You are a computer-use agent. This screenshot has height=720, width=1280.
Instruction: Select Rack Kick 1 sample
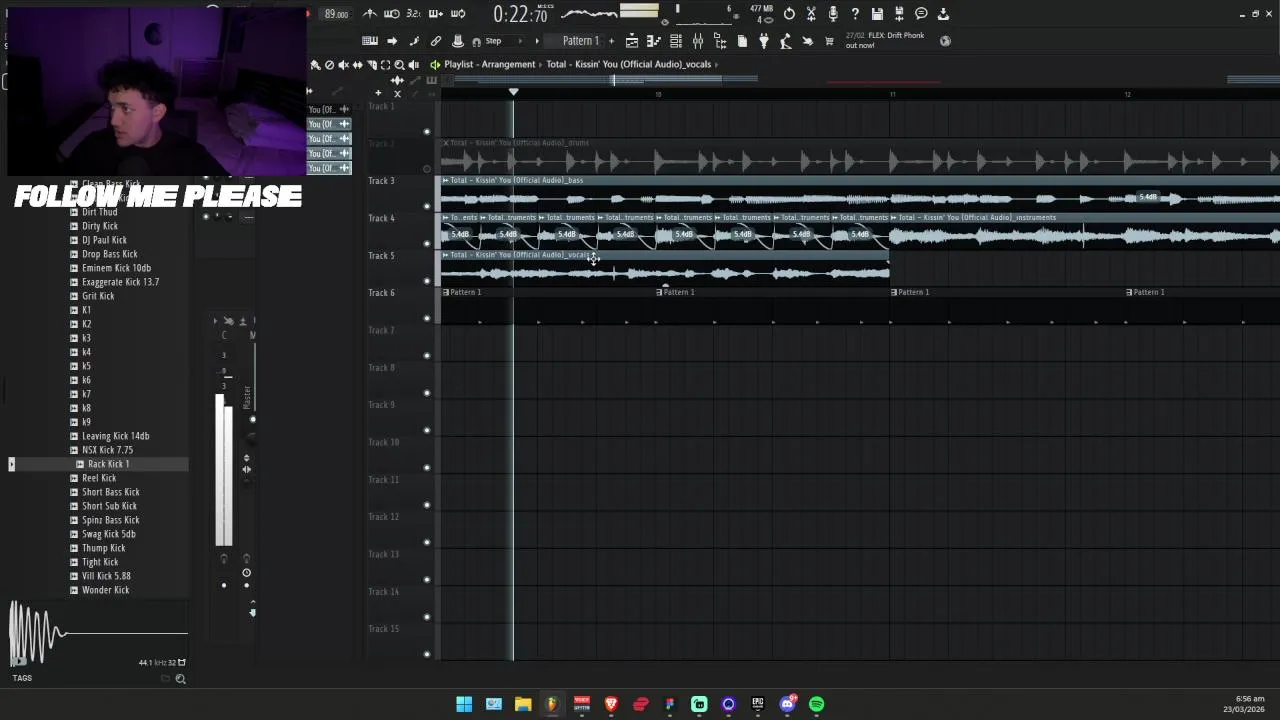[x=108, y=464]
